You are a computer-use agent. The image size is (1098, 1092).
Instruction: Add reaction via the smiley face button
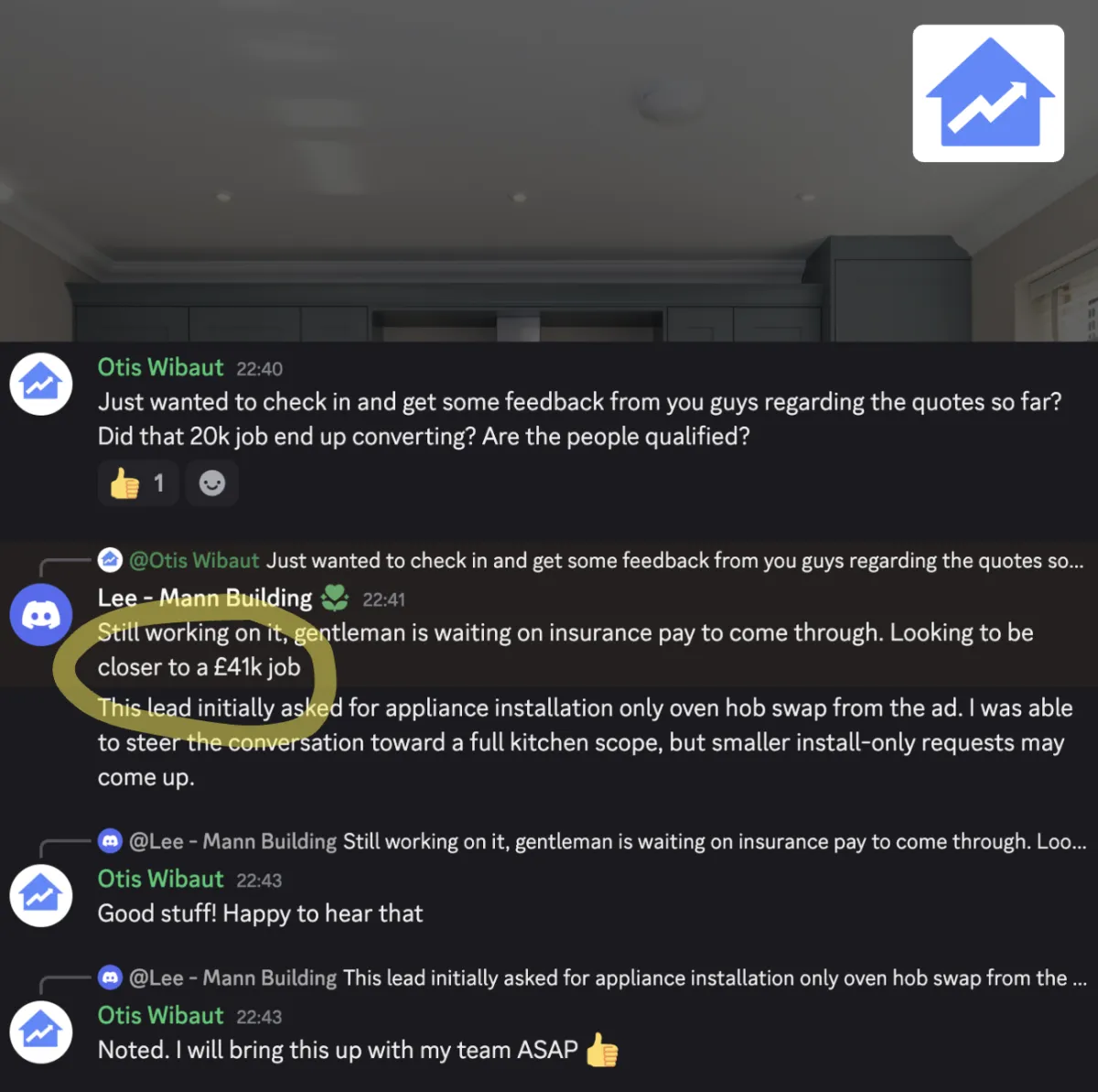click(212, 482)
